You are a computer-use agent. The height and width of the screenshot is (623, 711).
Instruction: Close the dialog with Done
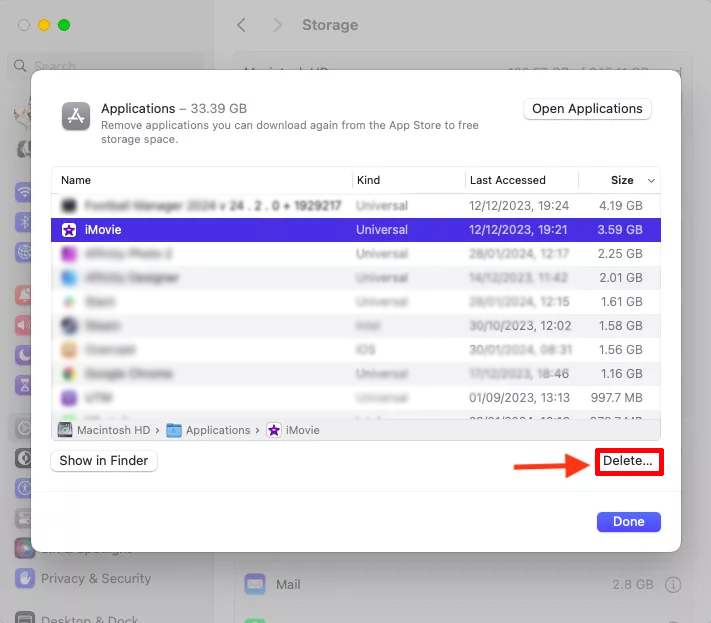pyautogui.click(x=628, y=521)
